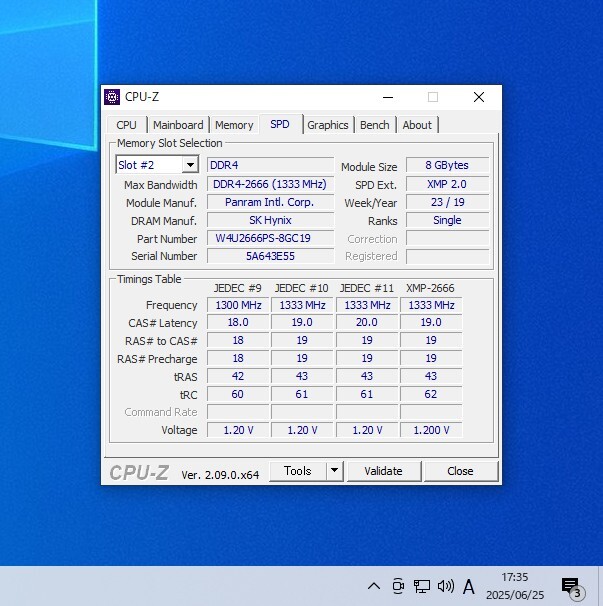
Task: Click the DDR4 memory type field
Action: [x=270, y=165]
